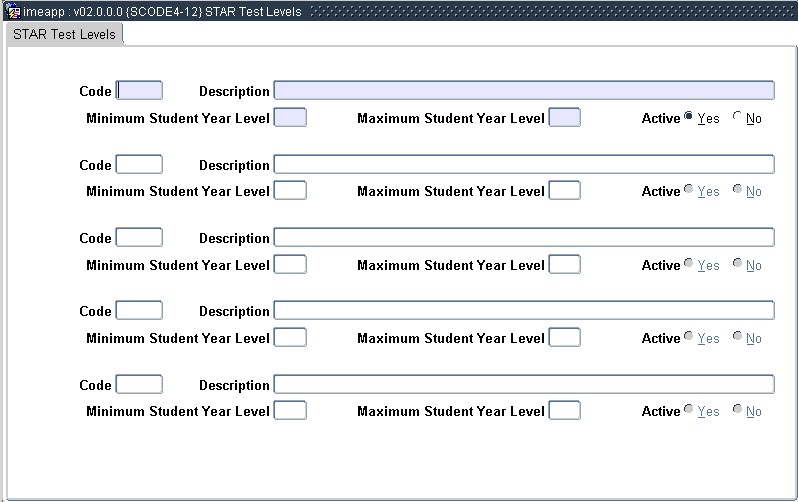Click first row Maximum Student Year Level box

pos(564,118)
